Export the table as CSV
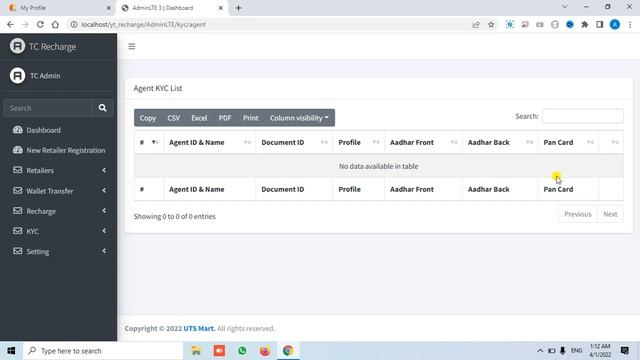This screenshot has width=640, height=360. tap(173, 118)
